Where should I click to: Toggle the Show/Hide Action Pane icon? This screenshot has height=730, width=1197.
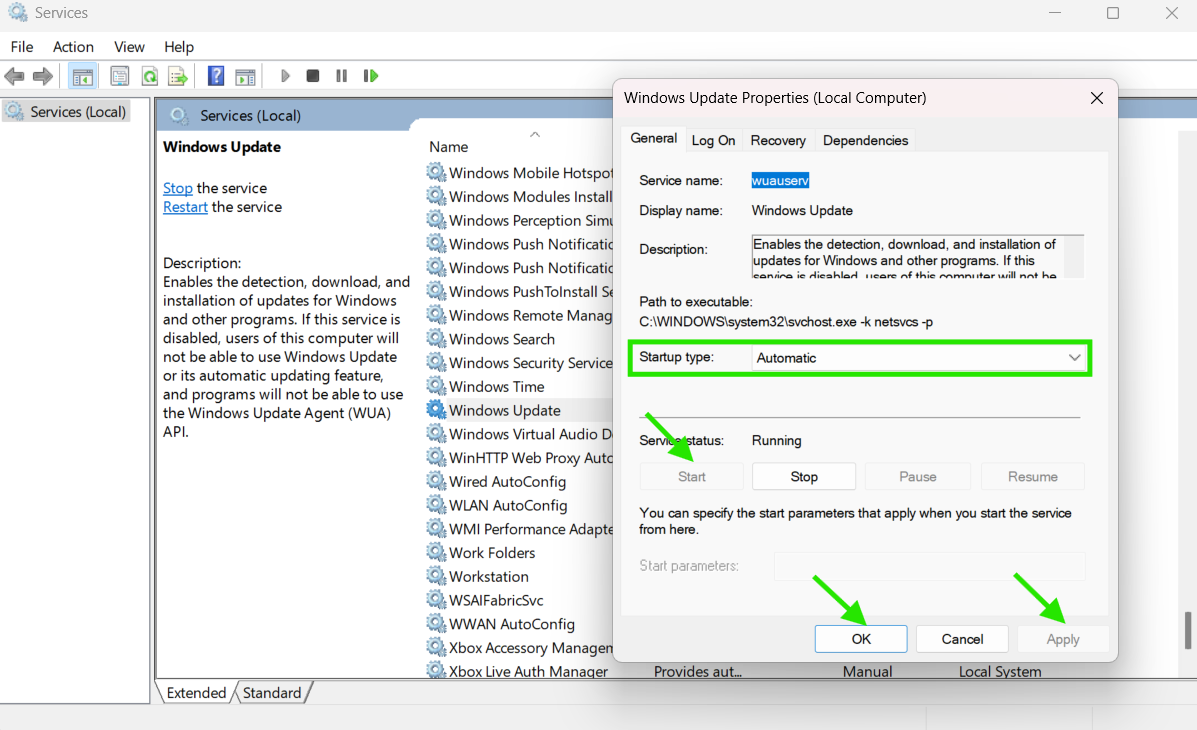coord(245,76)
